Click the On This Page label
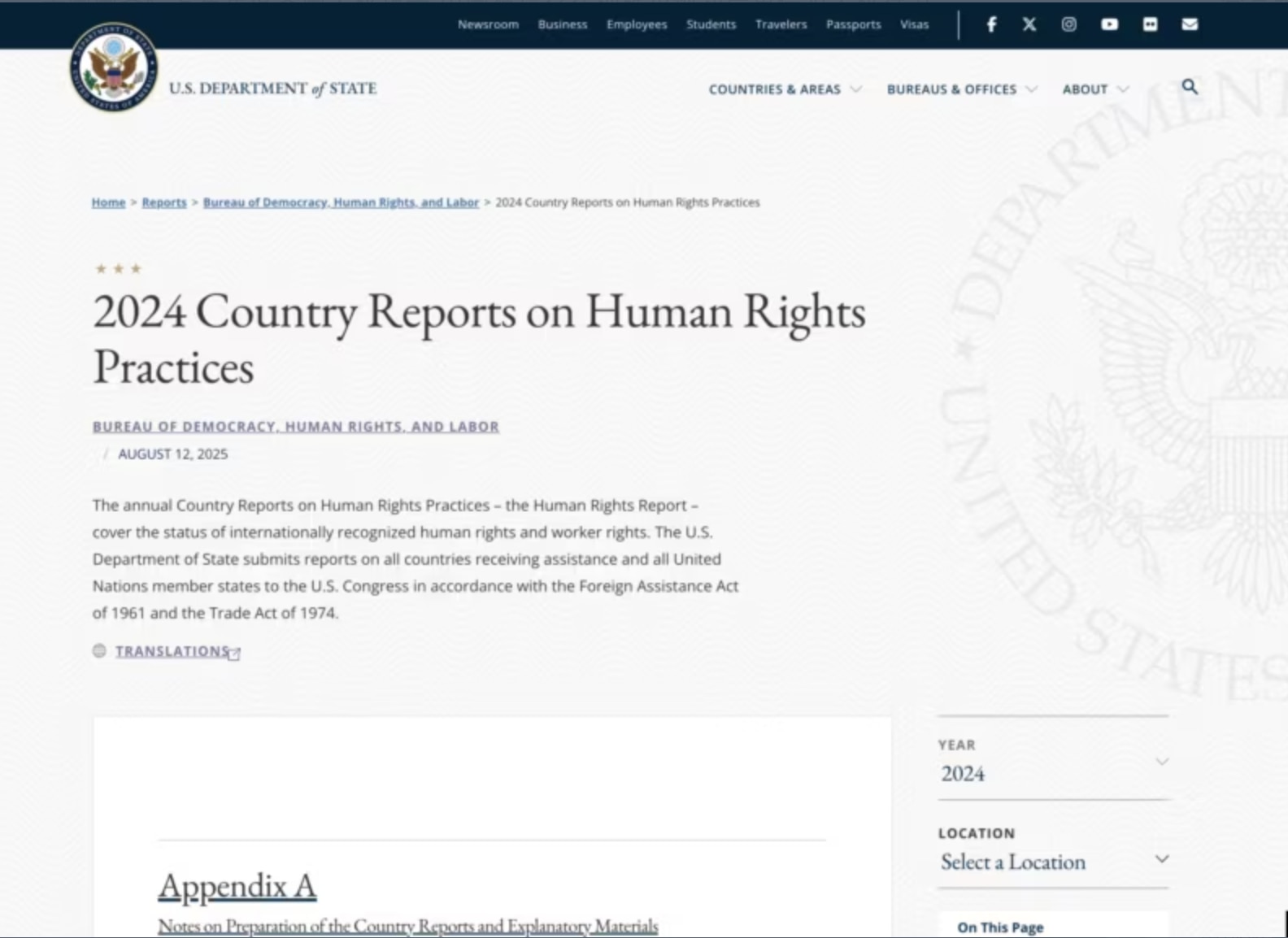Image resolution: width=1288 pixels, height=938 pixels. click(x=1000, y=927)
